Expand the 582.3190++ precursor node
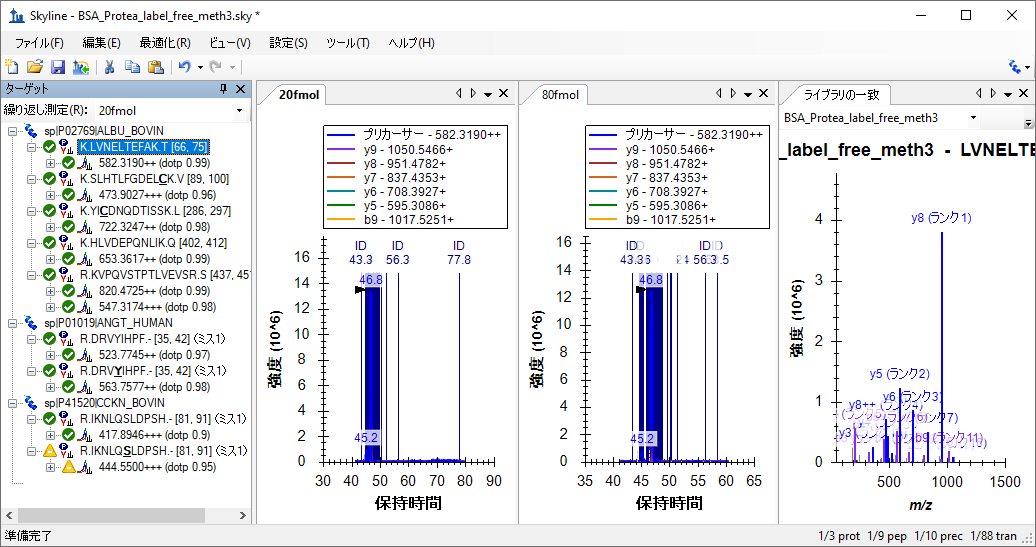1036x547 pixels. (51, 163)
